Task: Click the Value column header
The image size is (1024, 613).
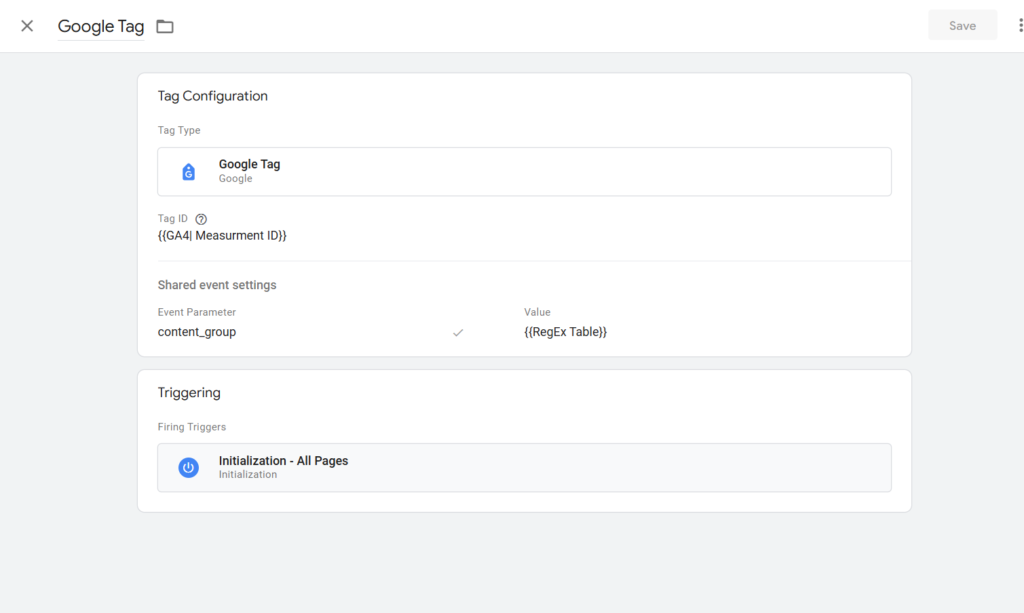Action: (x=537, y=312)
